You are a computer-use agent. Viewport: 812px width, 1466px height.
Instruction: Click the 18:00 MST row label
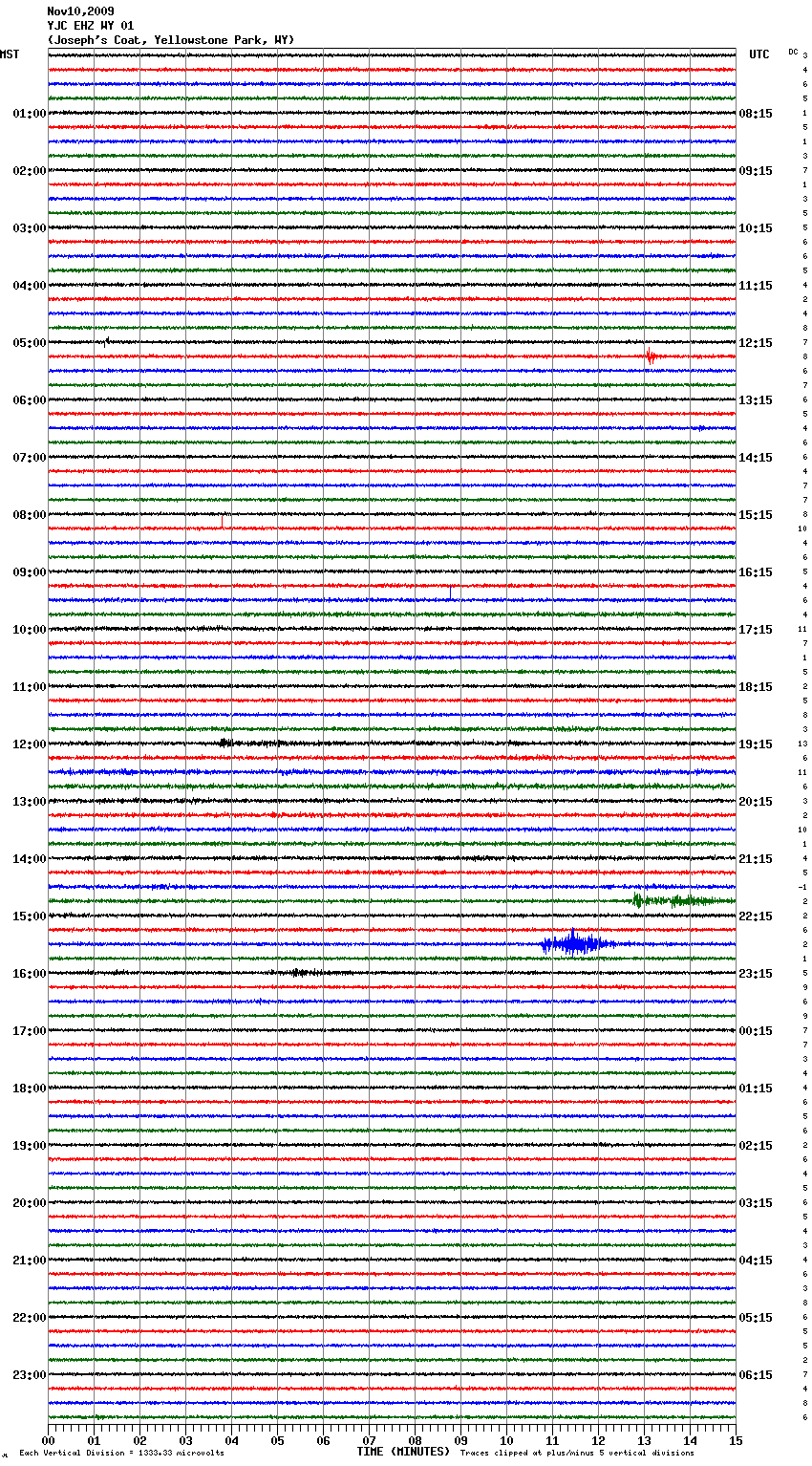(x=30, y=1089)
